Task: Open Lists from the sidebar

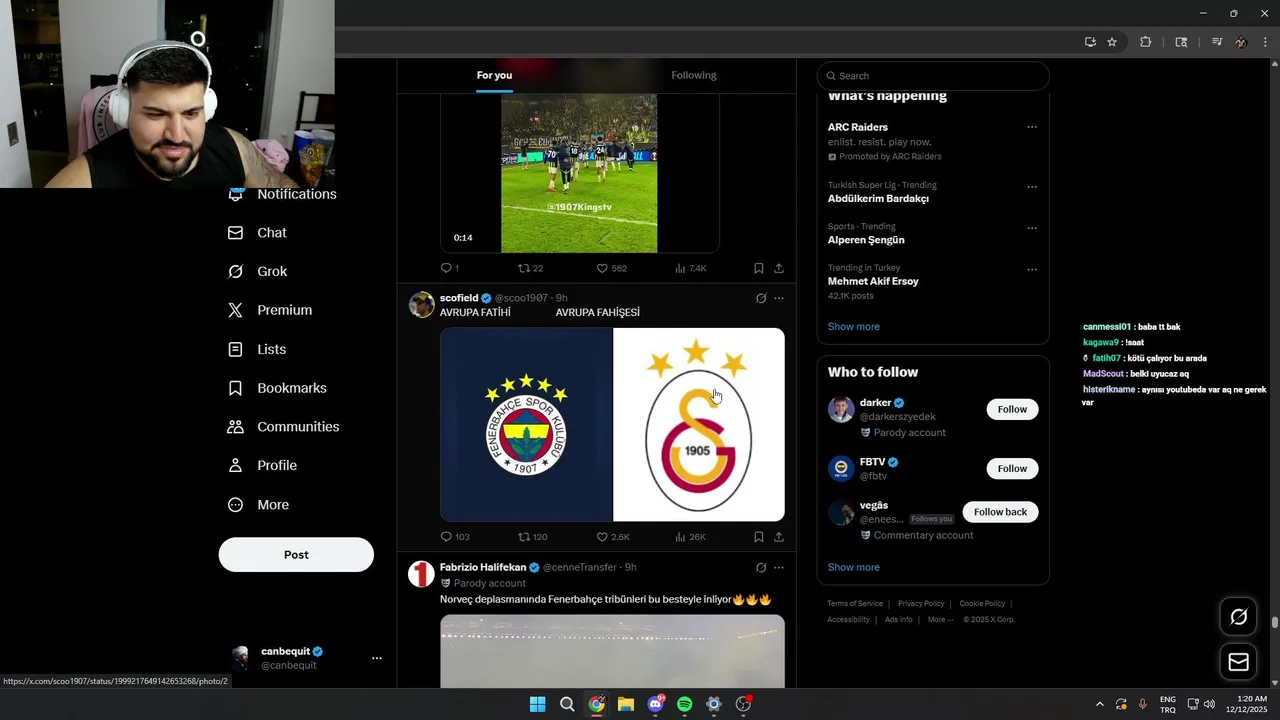Action: click(x=258, y=349)
